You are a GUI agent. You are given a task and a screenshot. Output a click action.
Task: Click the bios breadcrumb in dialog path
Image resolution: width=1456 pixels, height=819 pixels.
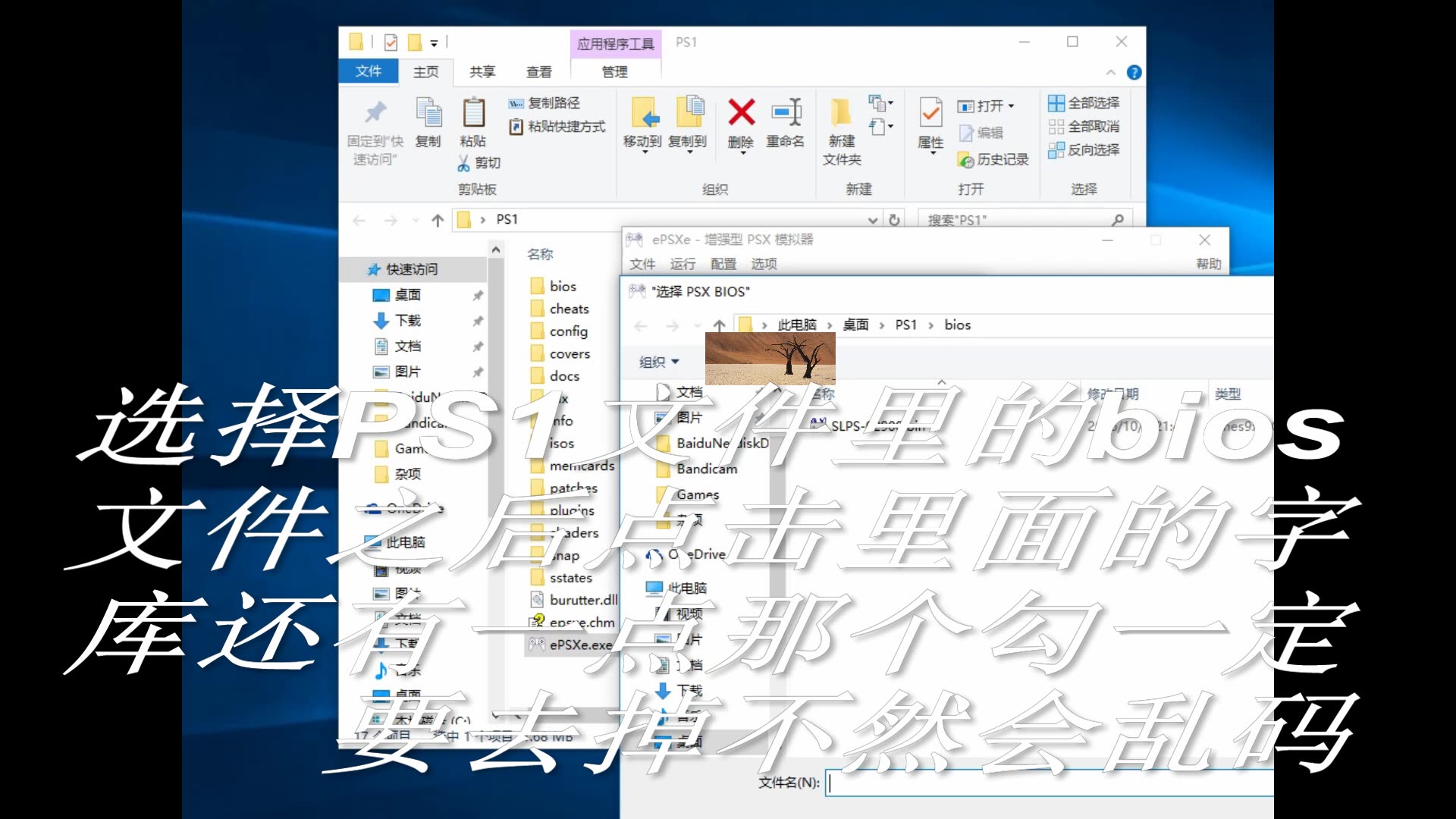point(957,325)
